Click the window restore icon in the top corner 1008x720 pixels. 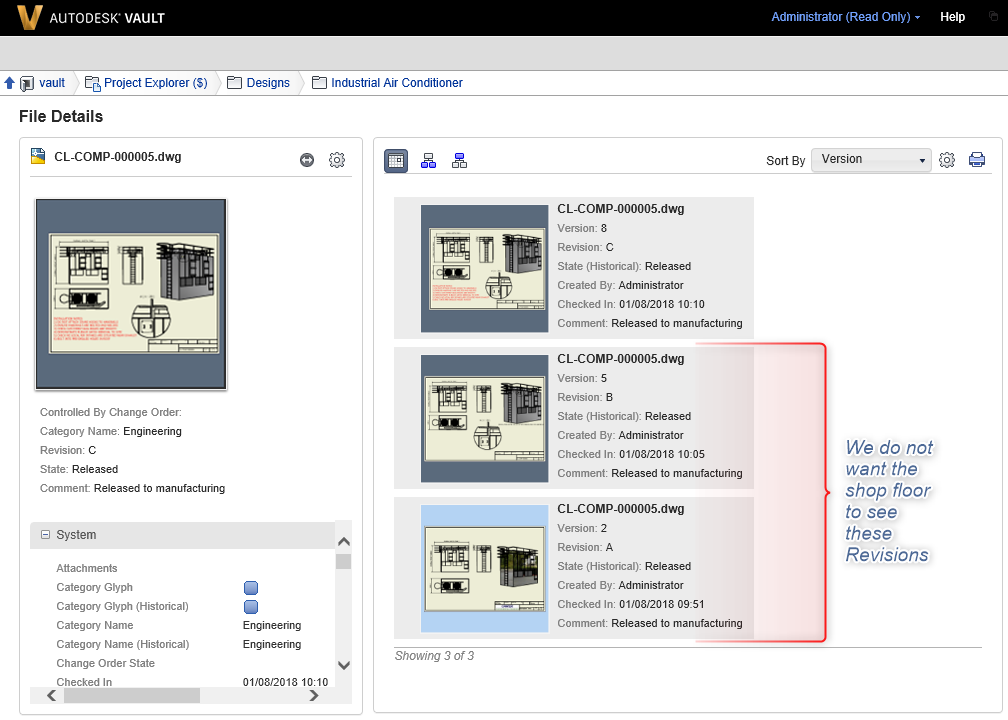(x=994, y=16)
